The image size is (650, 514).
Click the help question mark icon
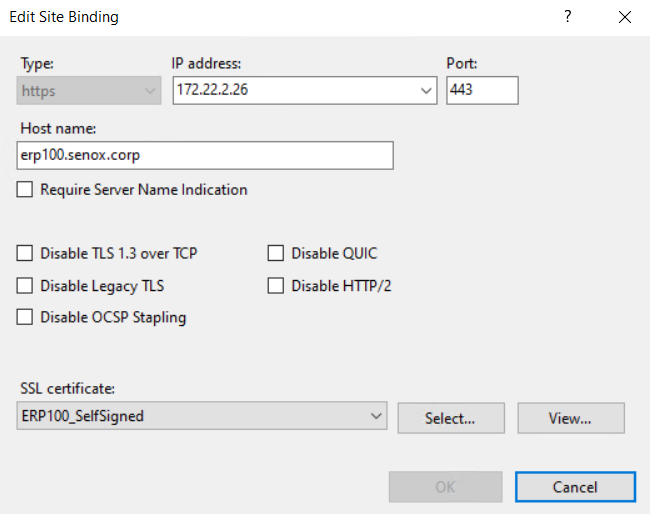[568, 17]
